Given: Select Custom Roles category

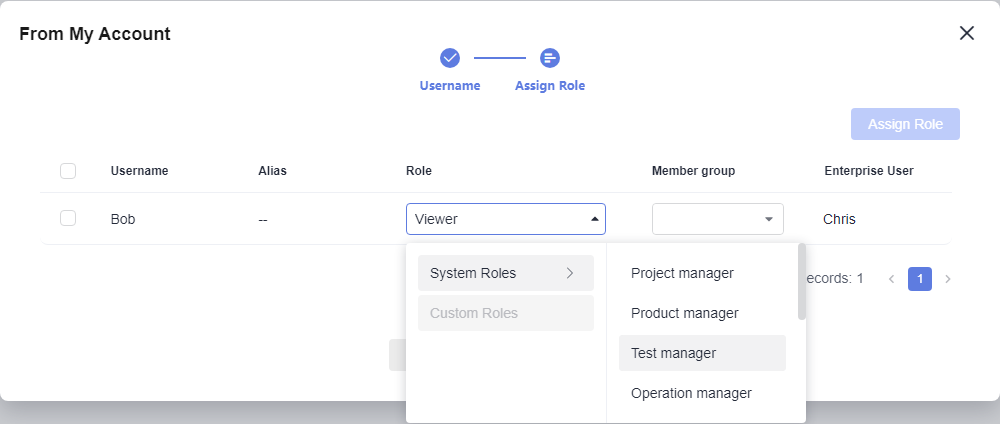Looking at the screenshot, I should click(506, 313).
